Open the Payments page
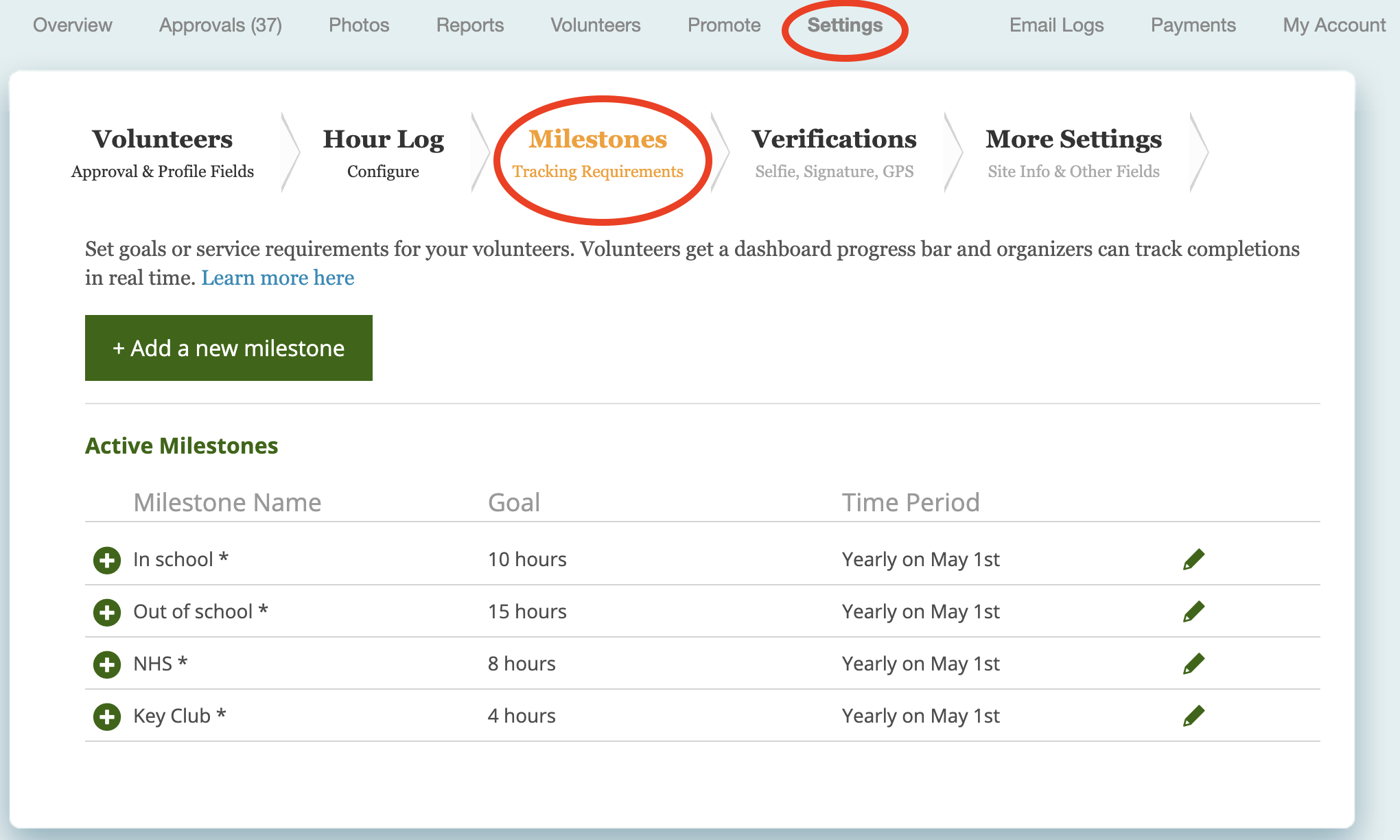 1193,25
